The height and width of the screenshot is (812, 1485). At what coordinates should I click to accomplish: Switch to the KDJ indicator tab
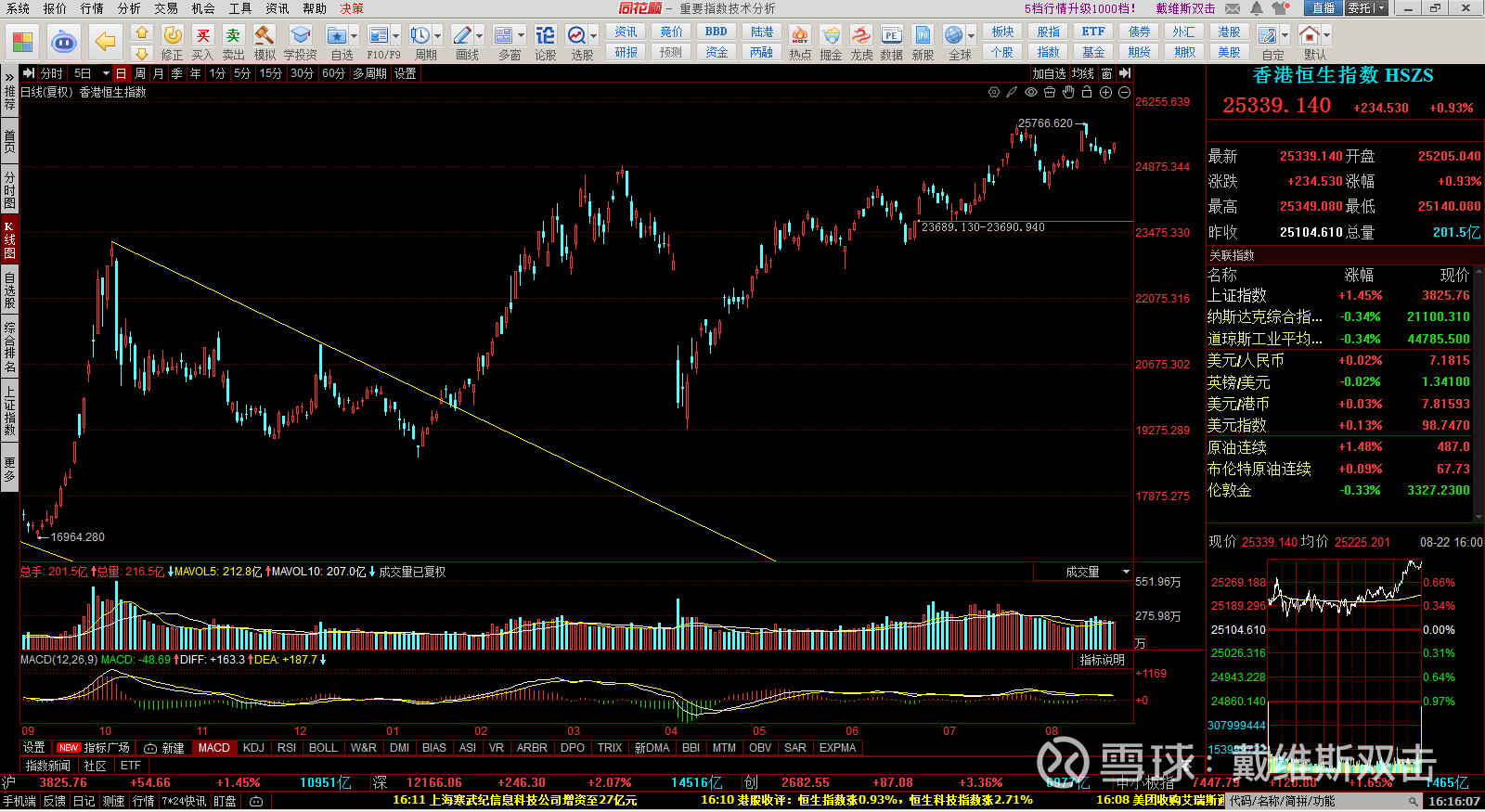[x=253, y=747]
